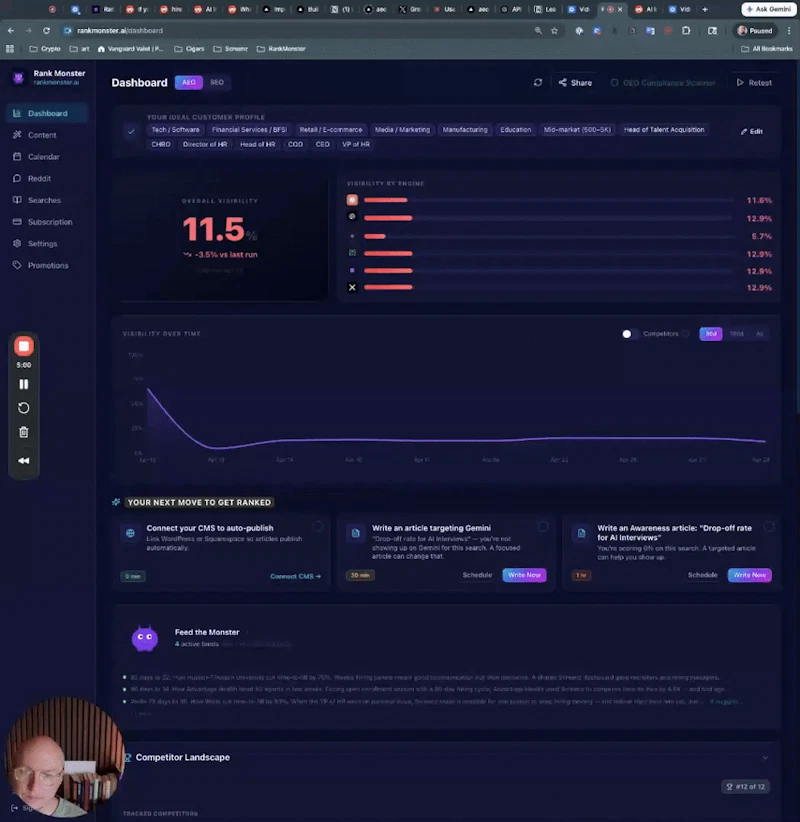Select the 180d time range
Viewport: 800px width, 822px height.
point(737,334)
